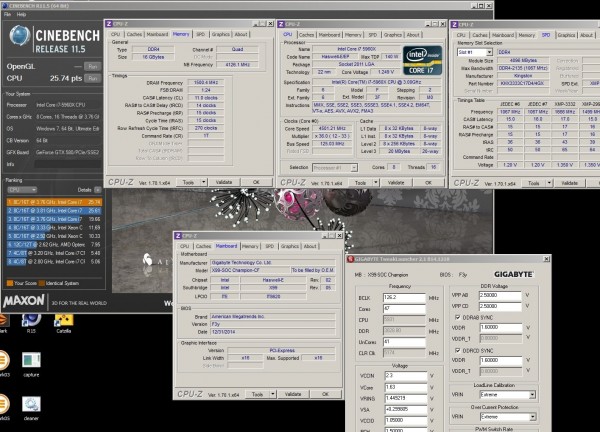
Task: Click the MAXON logo in Cinebench
Action: pos(24,301)
